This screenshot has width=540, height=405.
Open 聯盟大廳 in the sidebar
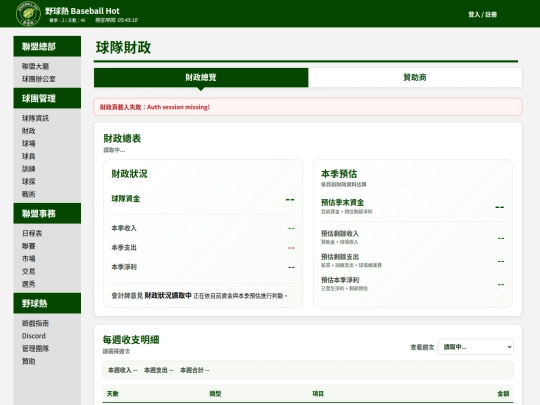pos(35,66)
